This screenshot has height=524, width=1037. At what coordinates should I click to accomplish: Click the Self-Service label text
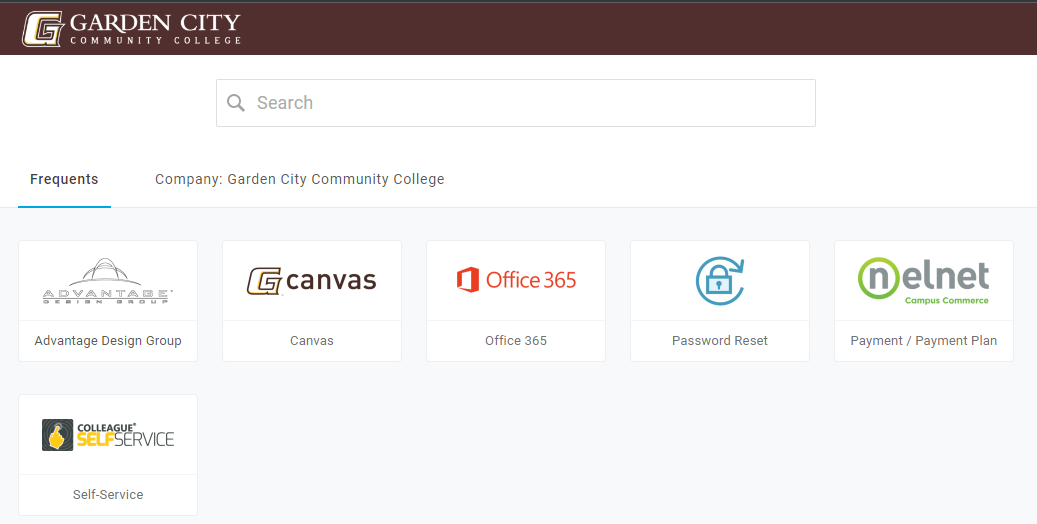click(x=108, y=495)
